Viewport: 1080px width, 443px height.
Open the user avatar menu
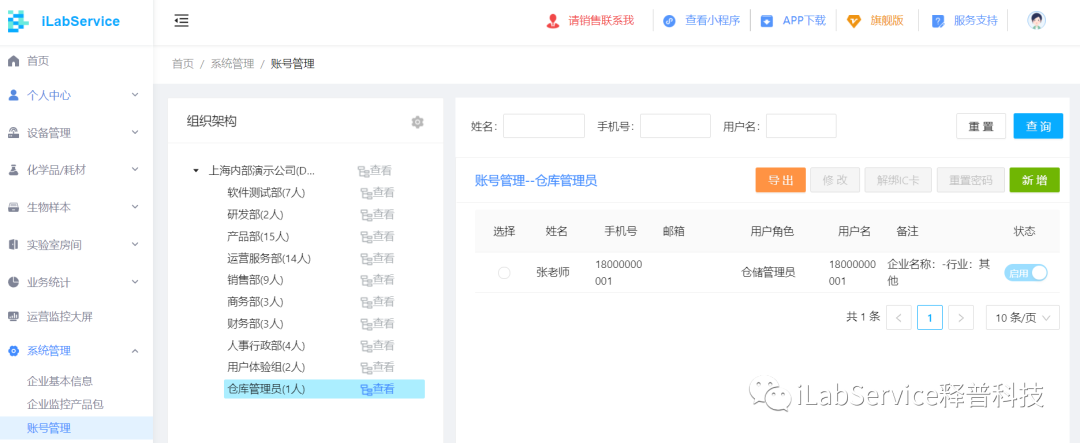[1037, 21]
